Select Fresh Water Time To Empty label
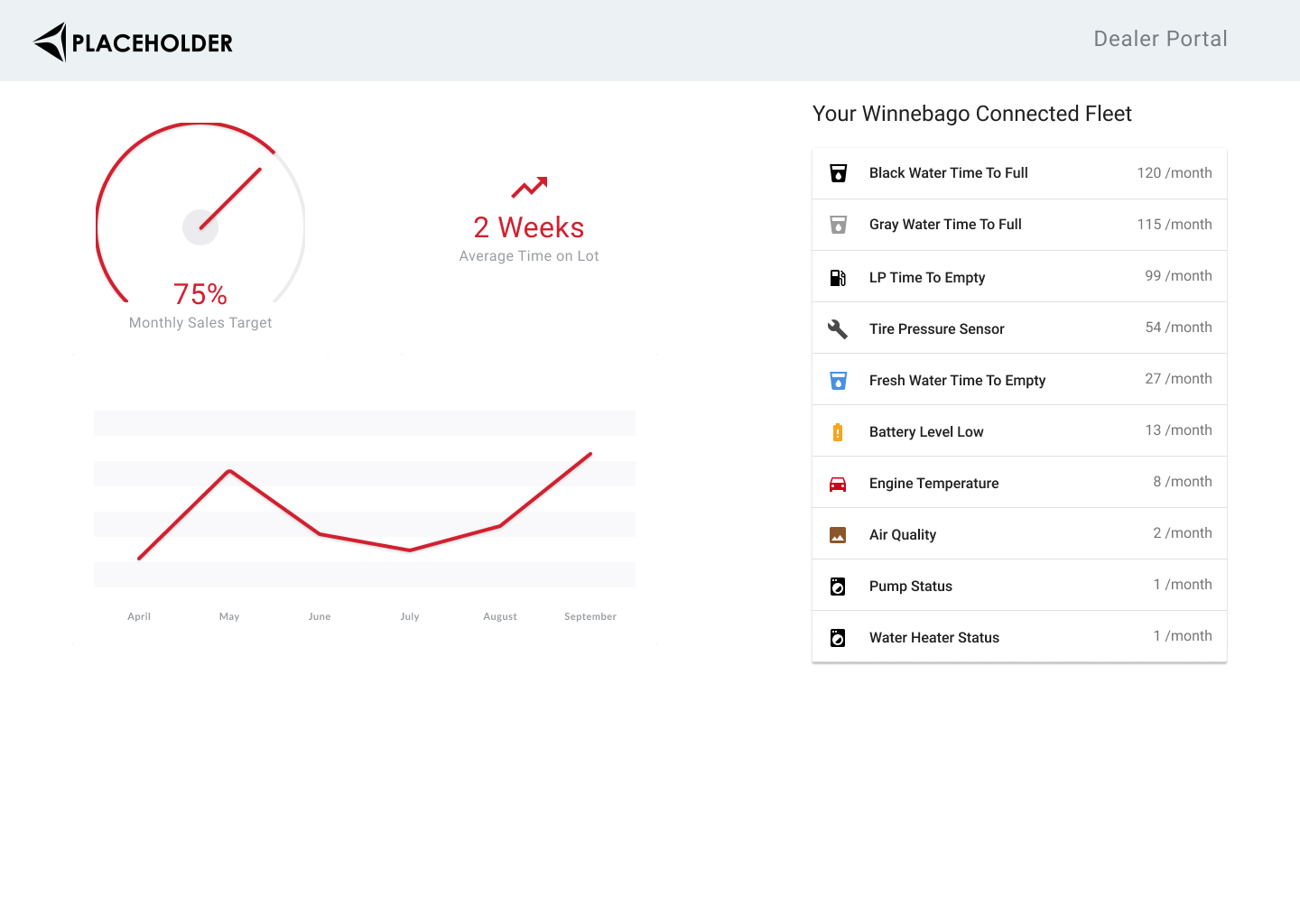 pyautogui.click(x=957, y=381)
